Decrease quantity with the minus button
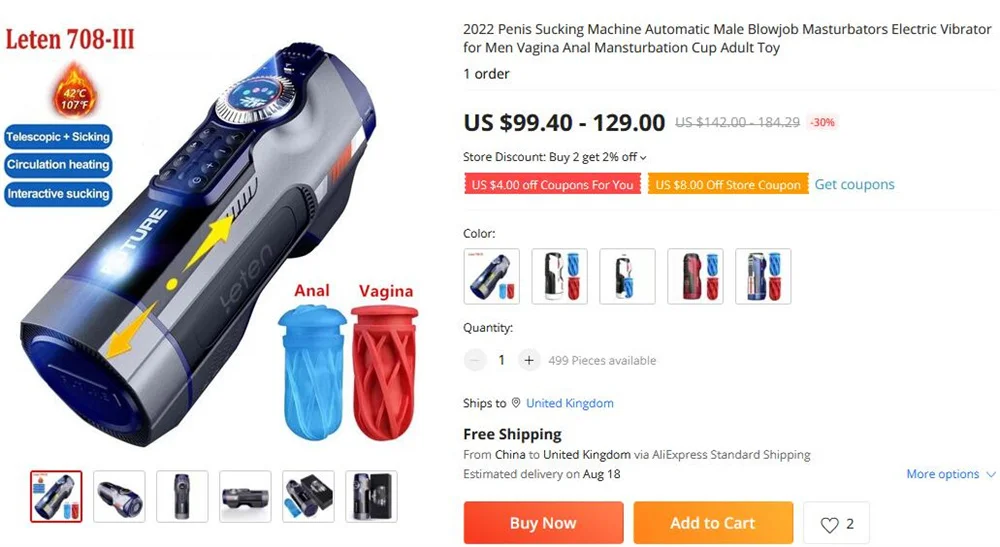 [x=474, y=360]
